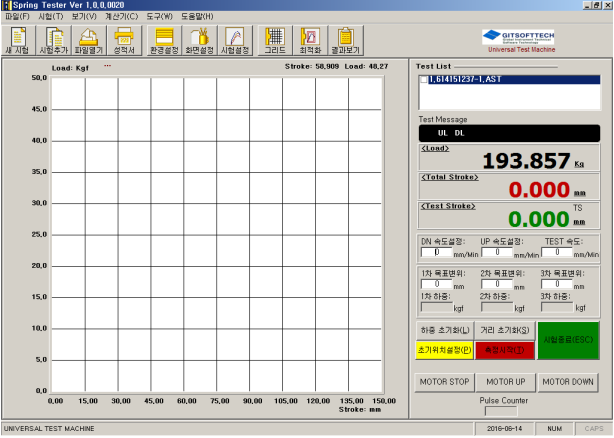Click the MOTOR UP button

click(x=506, y=382)
